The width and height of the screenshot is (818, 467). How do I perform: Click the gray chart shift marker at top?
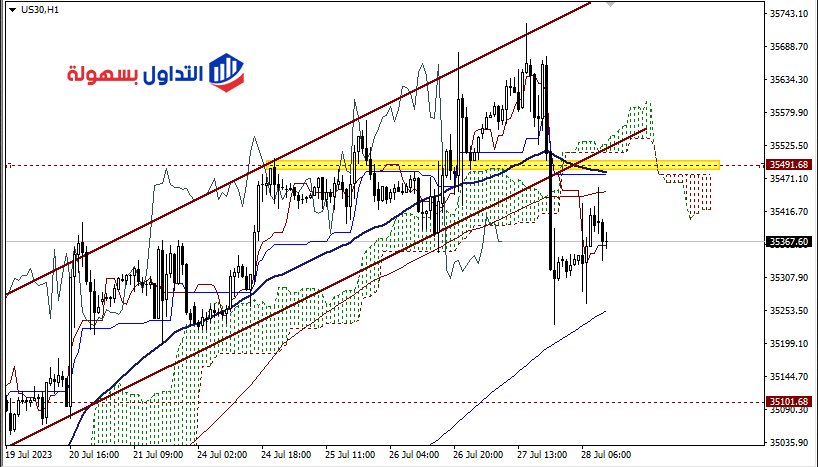[x=611, y=5]
